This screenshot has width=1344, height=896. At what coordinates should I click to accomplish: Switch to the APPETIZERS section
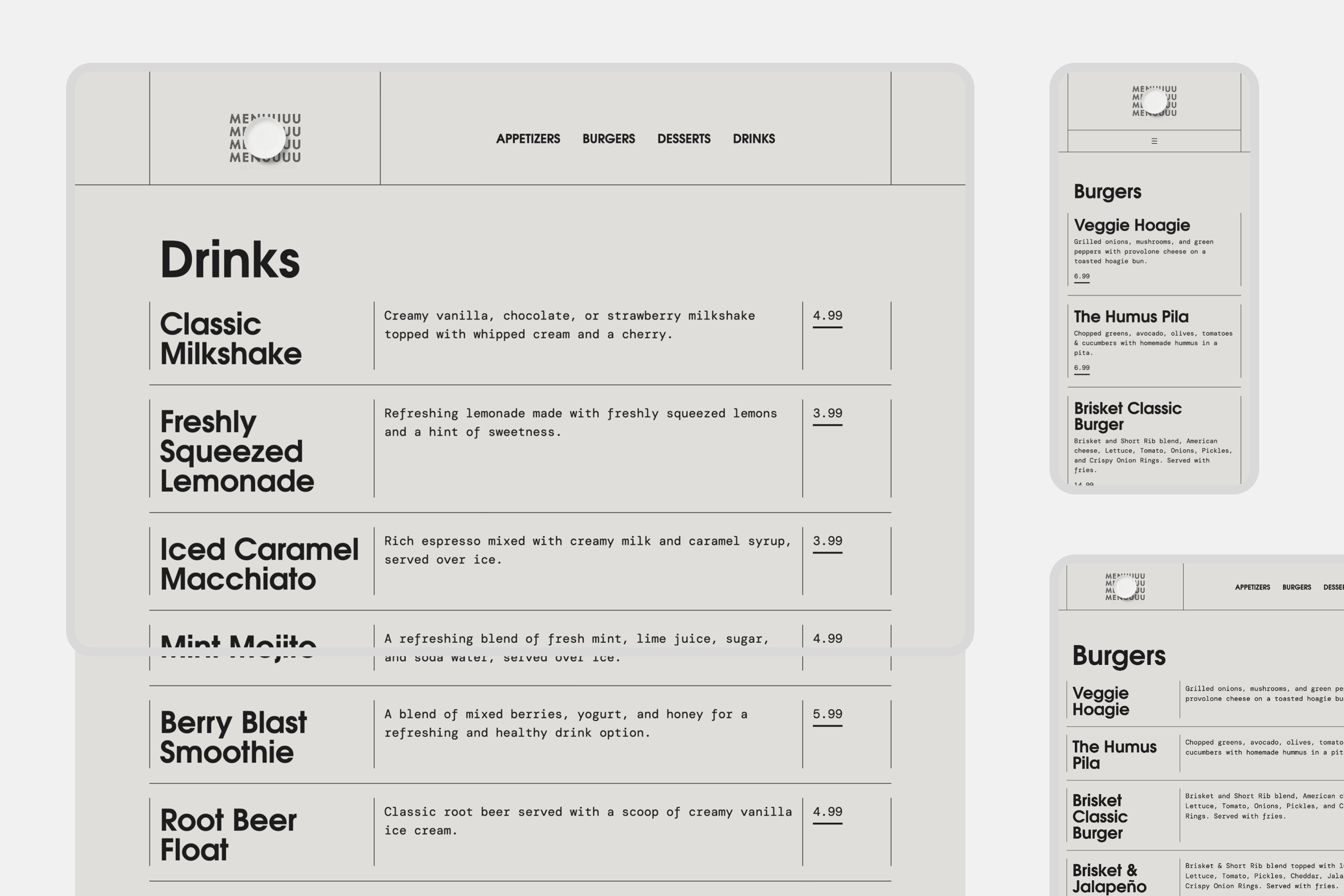click(x=528, y=139)
